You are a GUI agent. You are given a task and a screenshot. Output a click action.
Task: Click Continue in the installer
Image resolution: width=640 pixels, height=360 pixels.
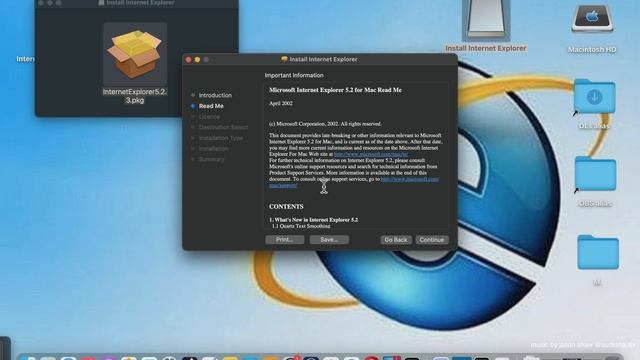tap(432, 240)
